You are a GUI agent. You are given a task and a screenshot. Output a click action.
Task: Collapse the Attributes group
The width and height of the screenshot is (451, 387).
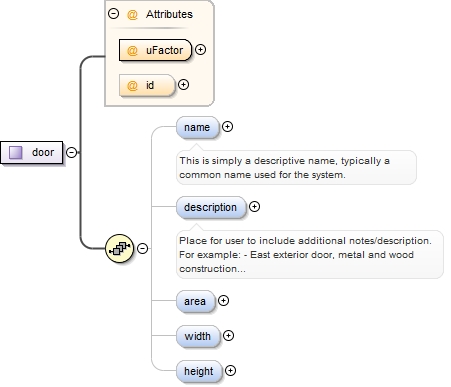tap(114, 14)
